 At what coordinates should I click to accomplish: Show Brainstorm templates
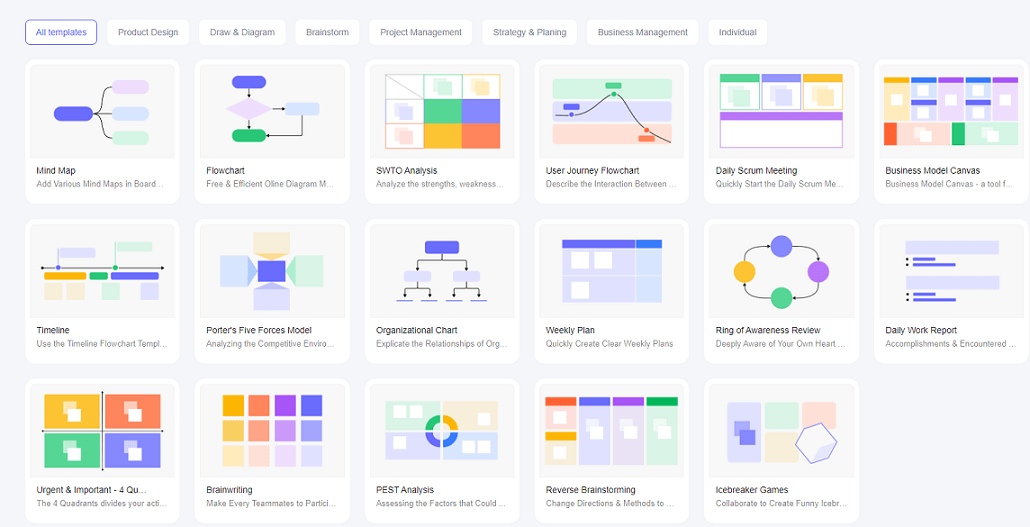(327, 32)
